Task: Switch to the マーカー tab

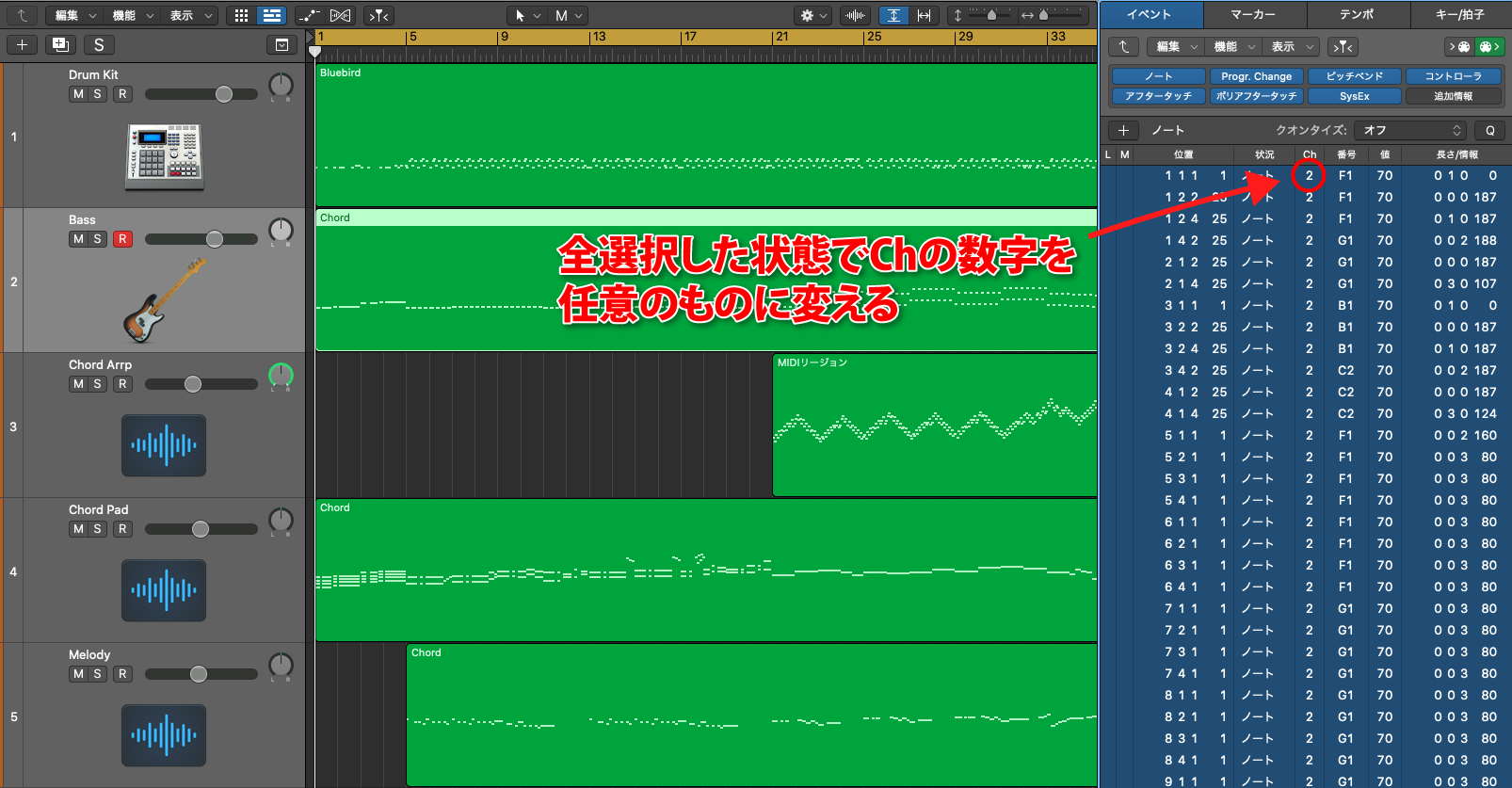Action: pyautogui.click(x=1254, y=14)
